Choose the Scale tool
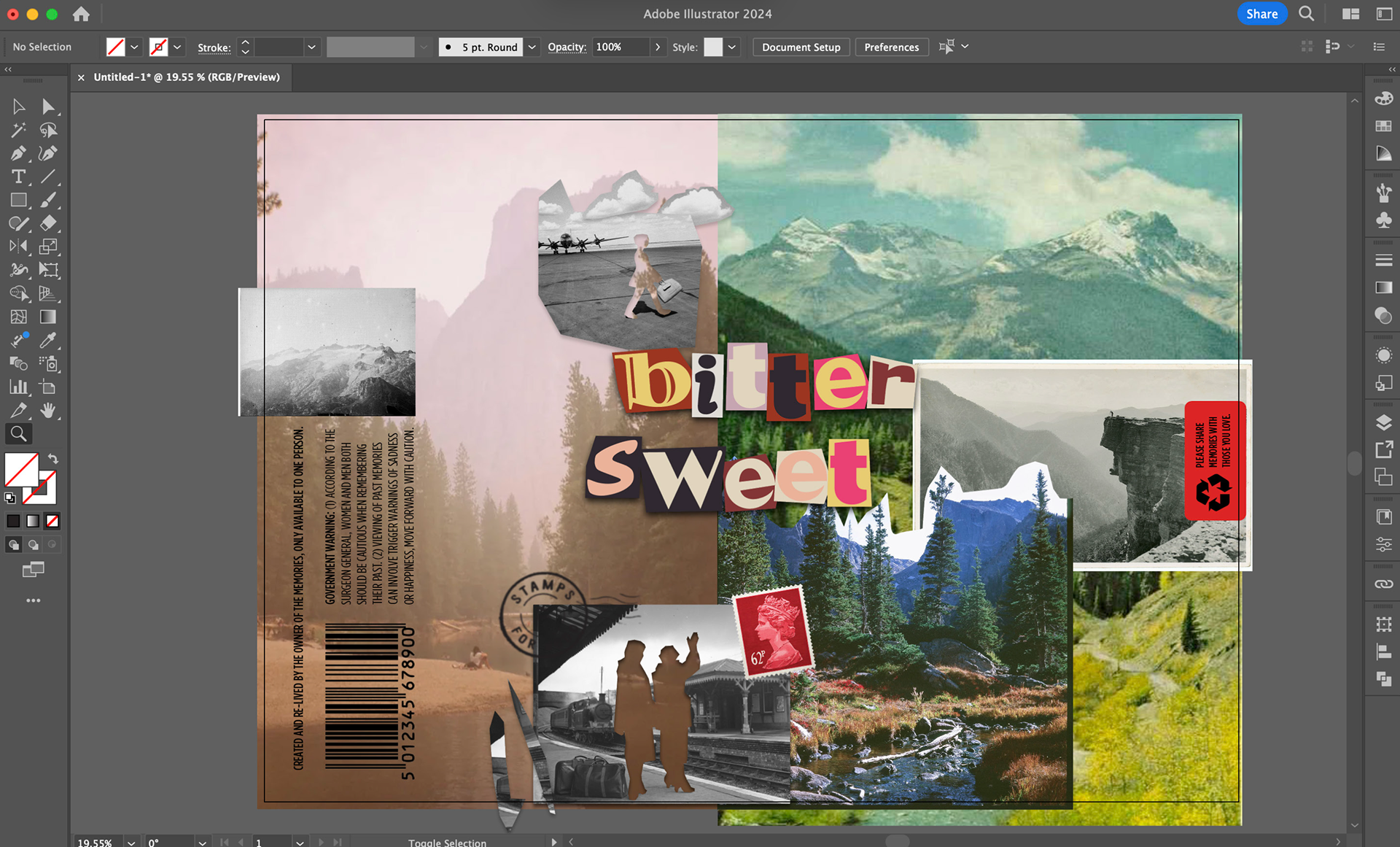Image resolution: width=1400 pixels, height=847 pixels. tap(48, 247)
